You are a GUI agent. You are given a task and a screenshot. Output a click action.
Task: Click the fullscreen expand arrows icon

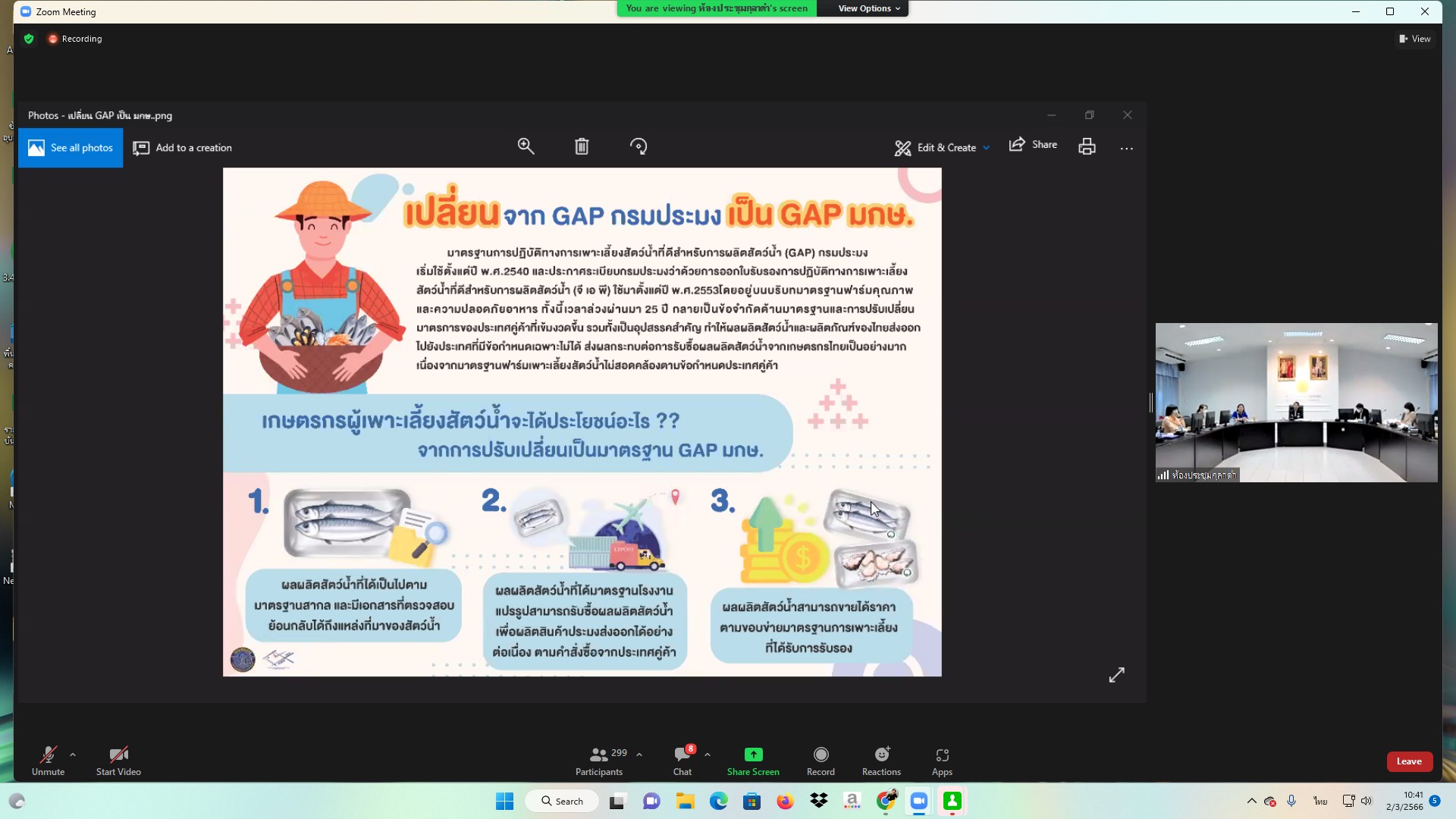(x=1116, y=675)
